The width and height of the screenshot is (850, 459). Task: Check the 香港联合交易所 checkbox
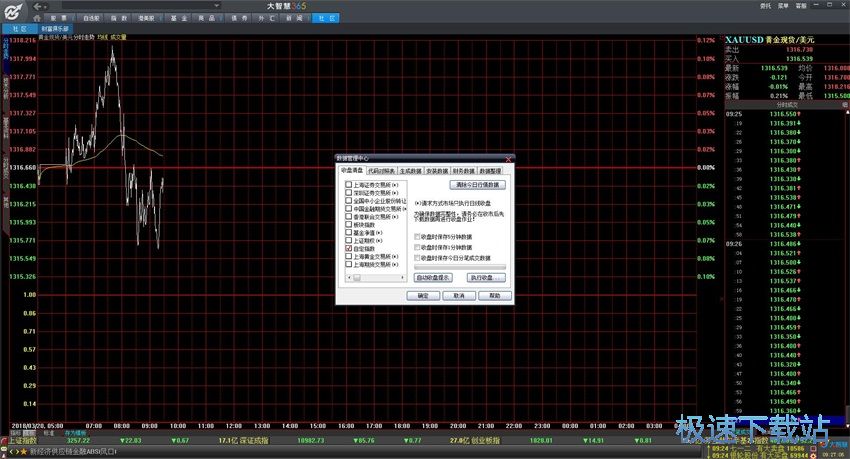pos(349,216)
